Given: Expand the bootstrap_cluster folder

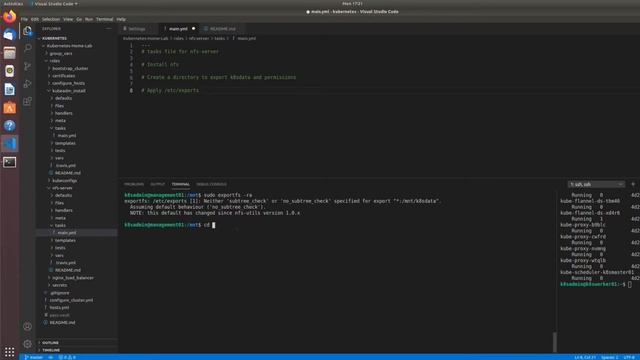Looking at the screenshot, I should pyautogui.click(x=70, y=69).
